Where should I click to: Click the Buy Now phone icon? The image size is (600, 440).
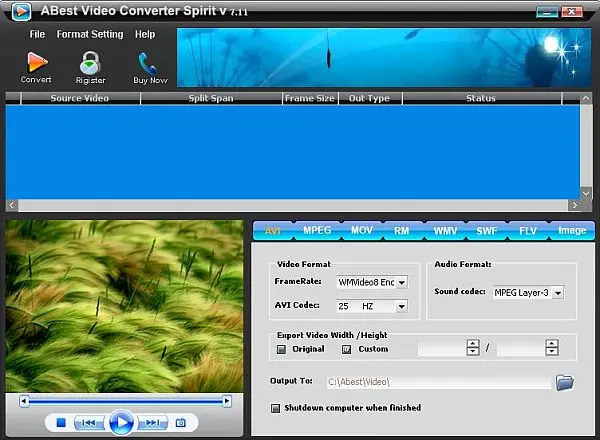pyautogui.click(x=148, y=63)
